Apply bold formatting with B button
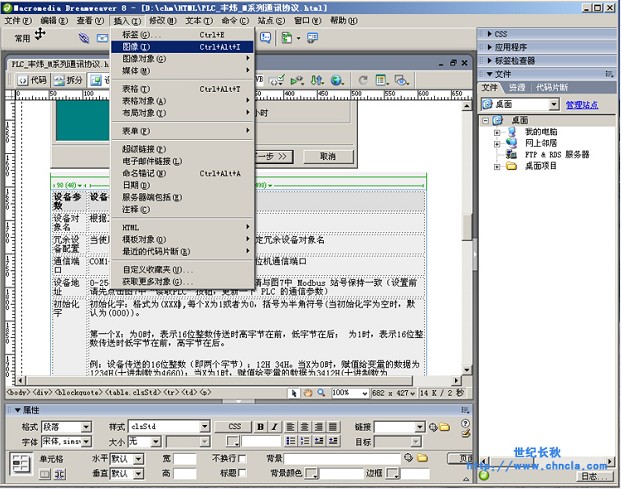The width and height of the screenshot is (621, 489). (x=260, y=427)
